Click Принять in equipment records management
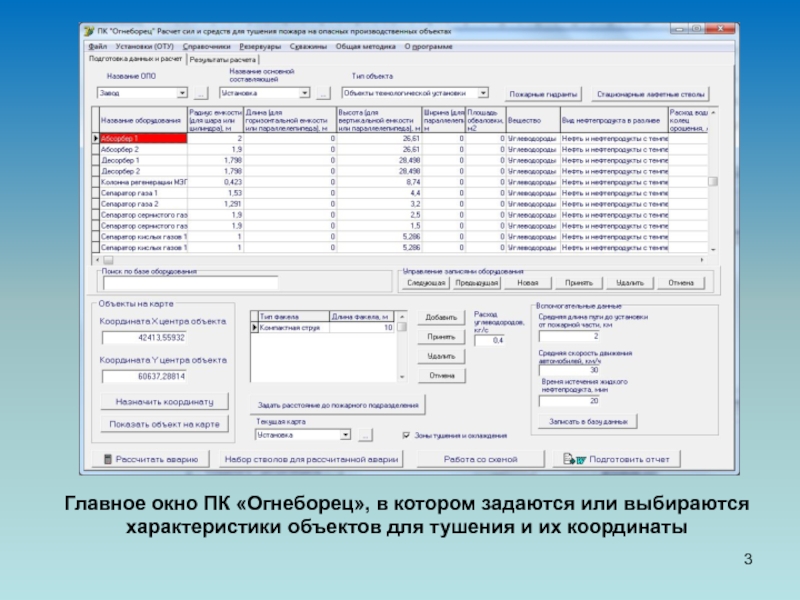 [x=579, y=283]
